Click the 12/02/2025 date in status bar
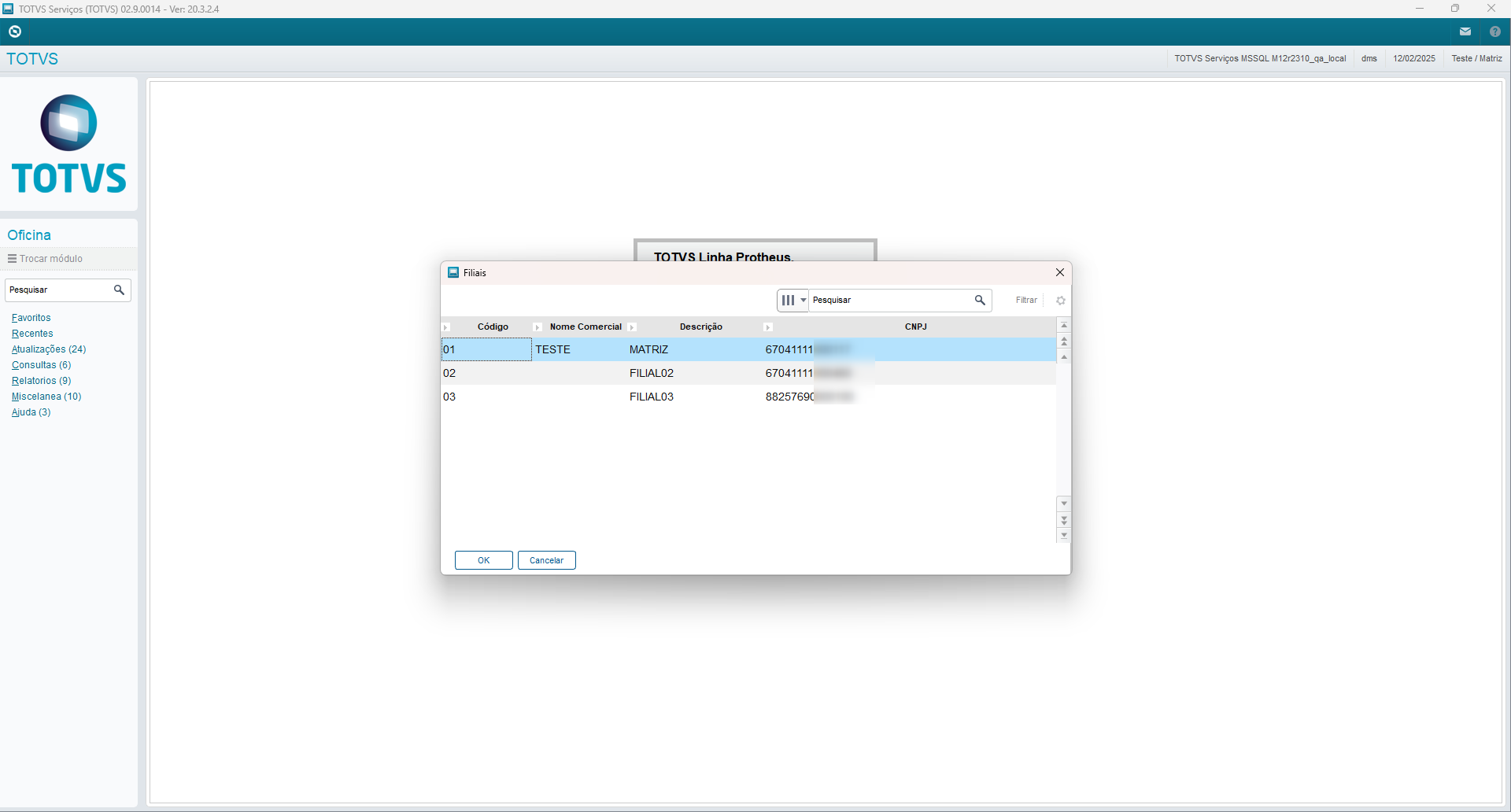1511x812 pixels. [x=1414, y=58]
